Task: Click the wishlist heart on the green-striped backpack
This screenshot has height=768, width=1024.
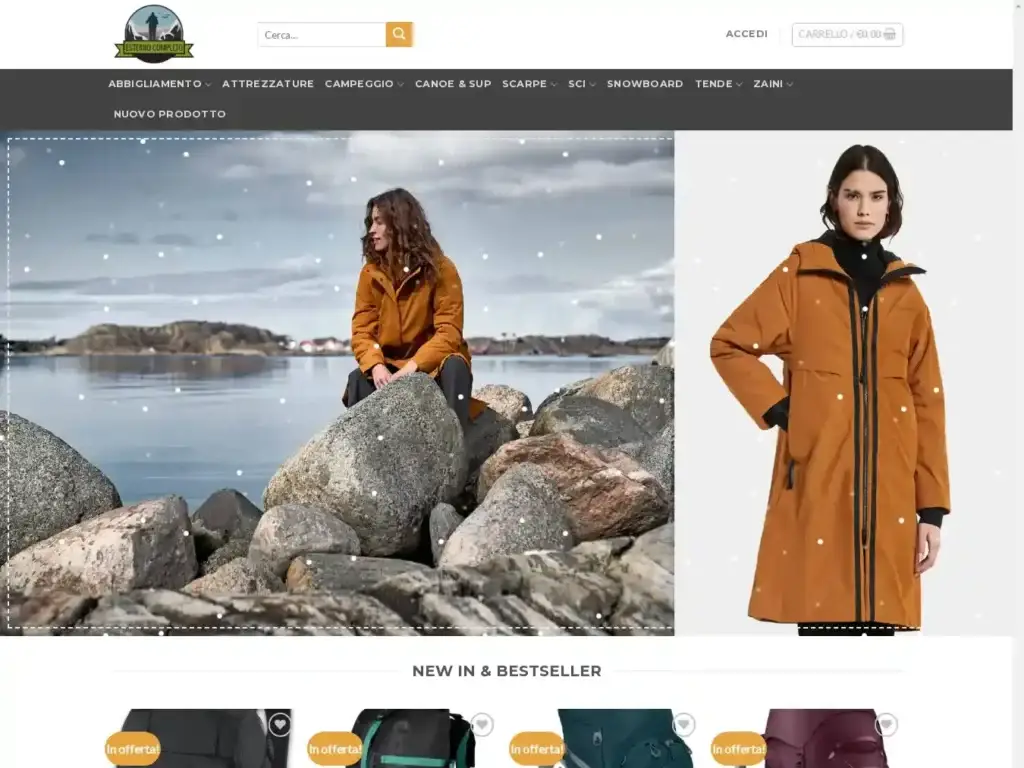Action: [x=482, y=725]
